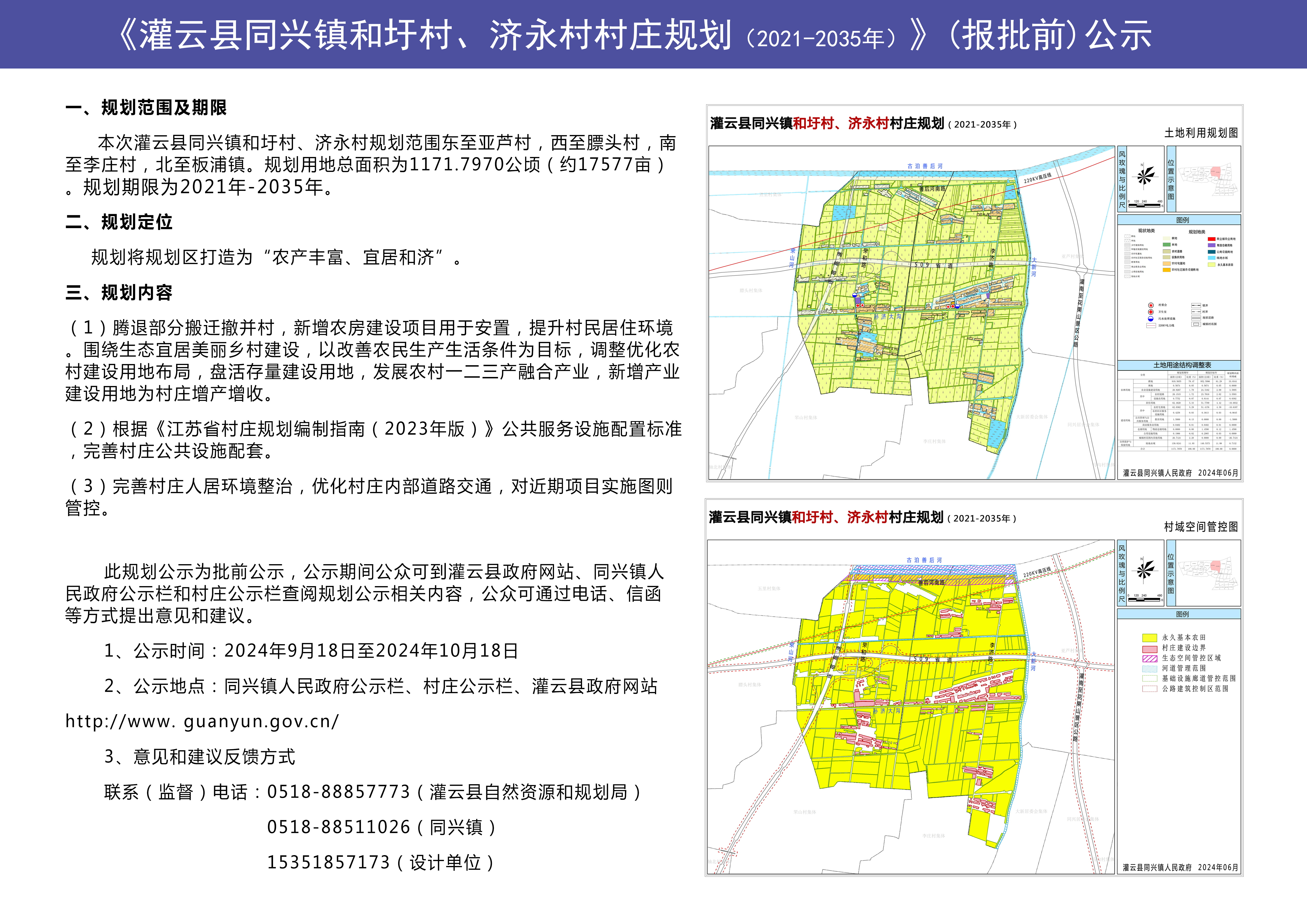Click the 城镇村范围 legend symbol

click(1196, 325)
